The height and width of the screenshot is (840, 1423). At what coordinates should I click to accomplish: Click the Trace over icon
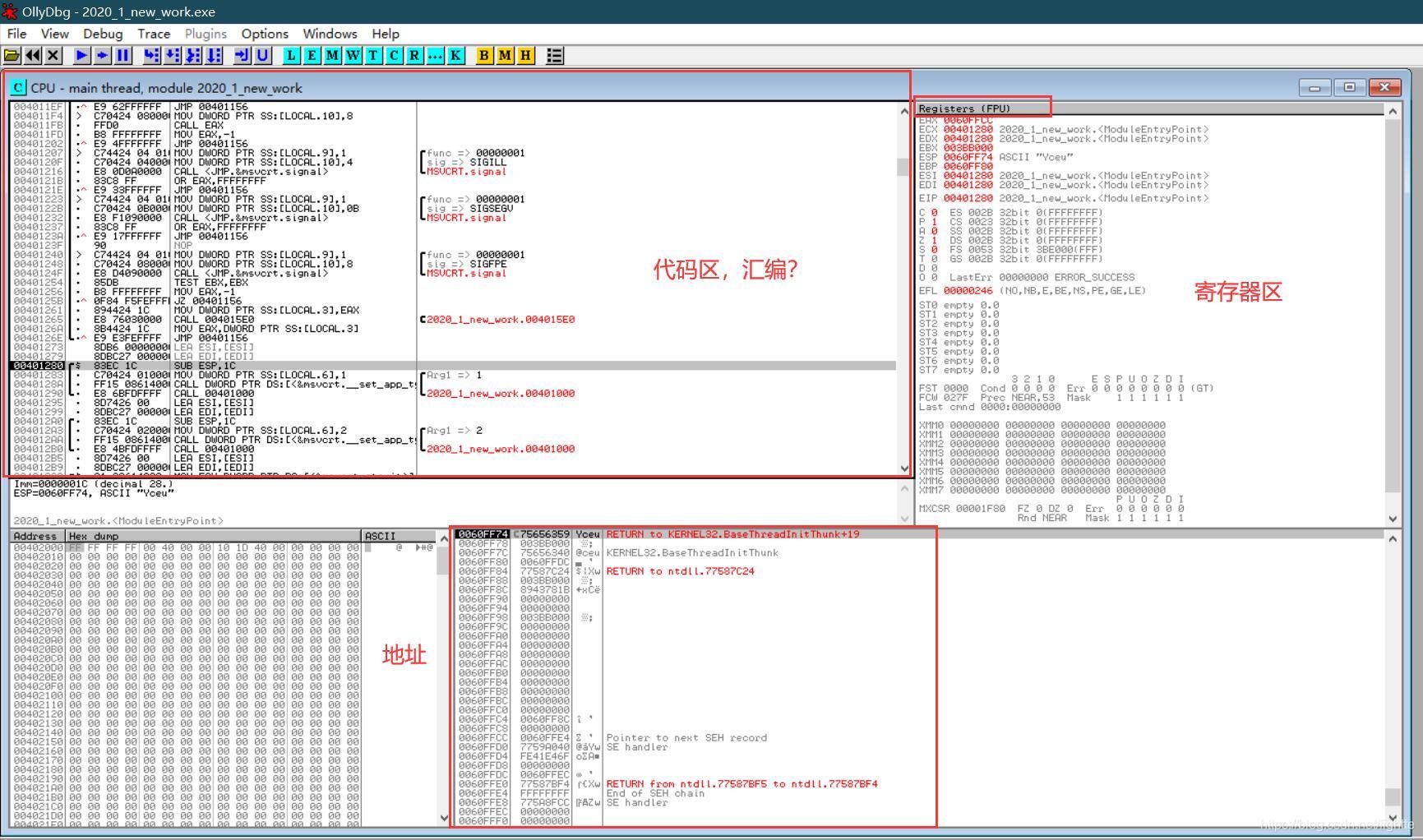click(214, 55)
